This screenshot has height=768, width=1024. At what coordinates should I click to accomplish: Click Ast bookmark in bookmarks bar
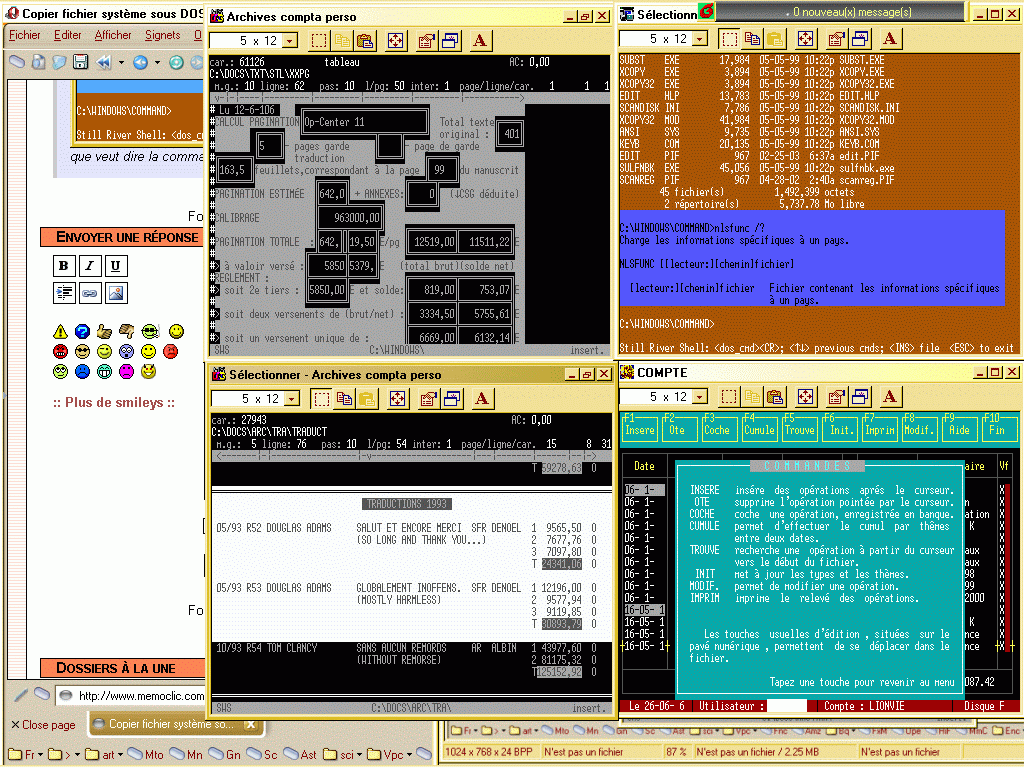coord(301,754)
